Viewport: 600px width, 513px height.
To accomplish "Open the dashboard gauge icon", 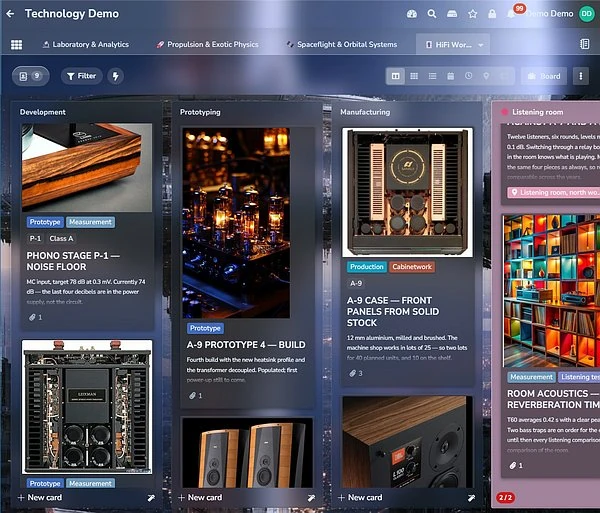I will (412, 14).
